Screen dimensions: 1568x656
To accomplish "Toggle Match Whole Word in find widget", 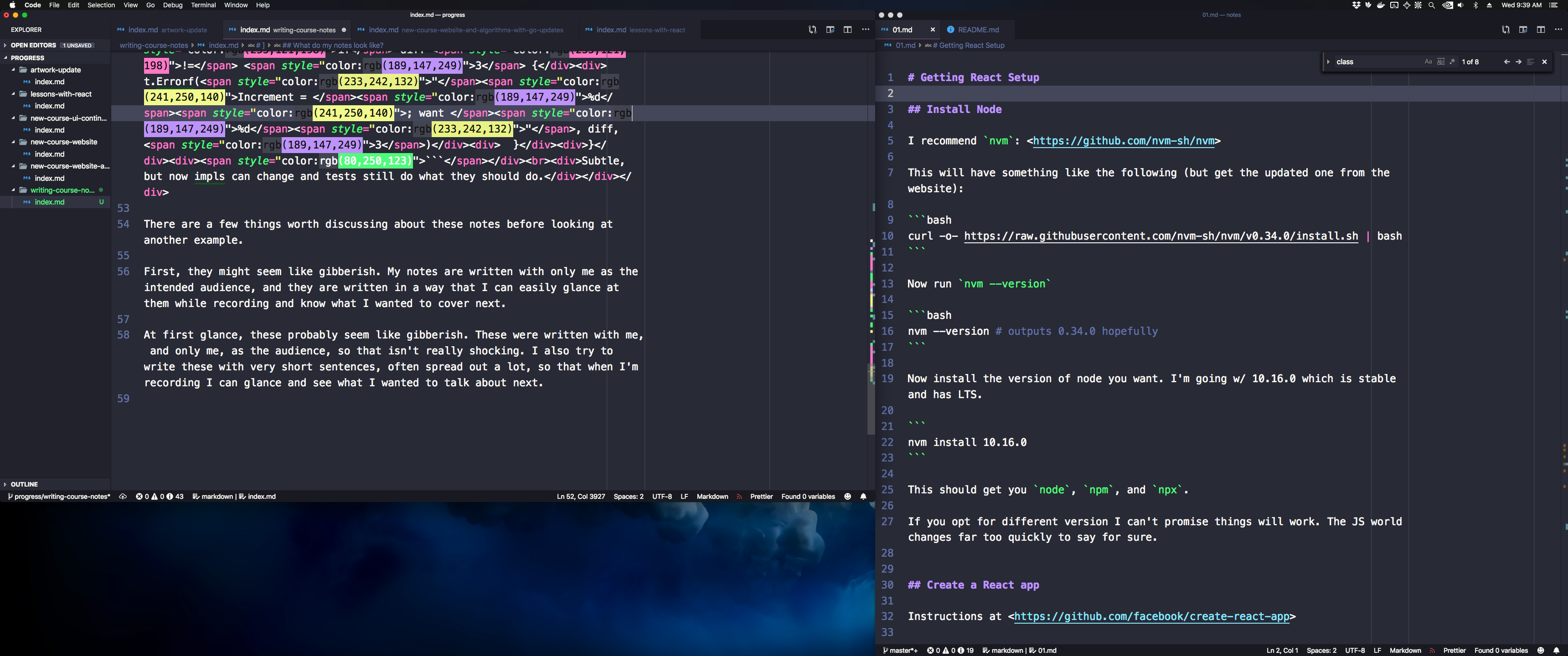I will (1441, 61).
